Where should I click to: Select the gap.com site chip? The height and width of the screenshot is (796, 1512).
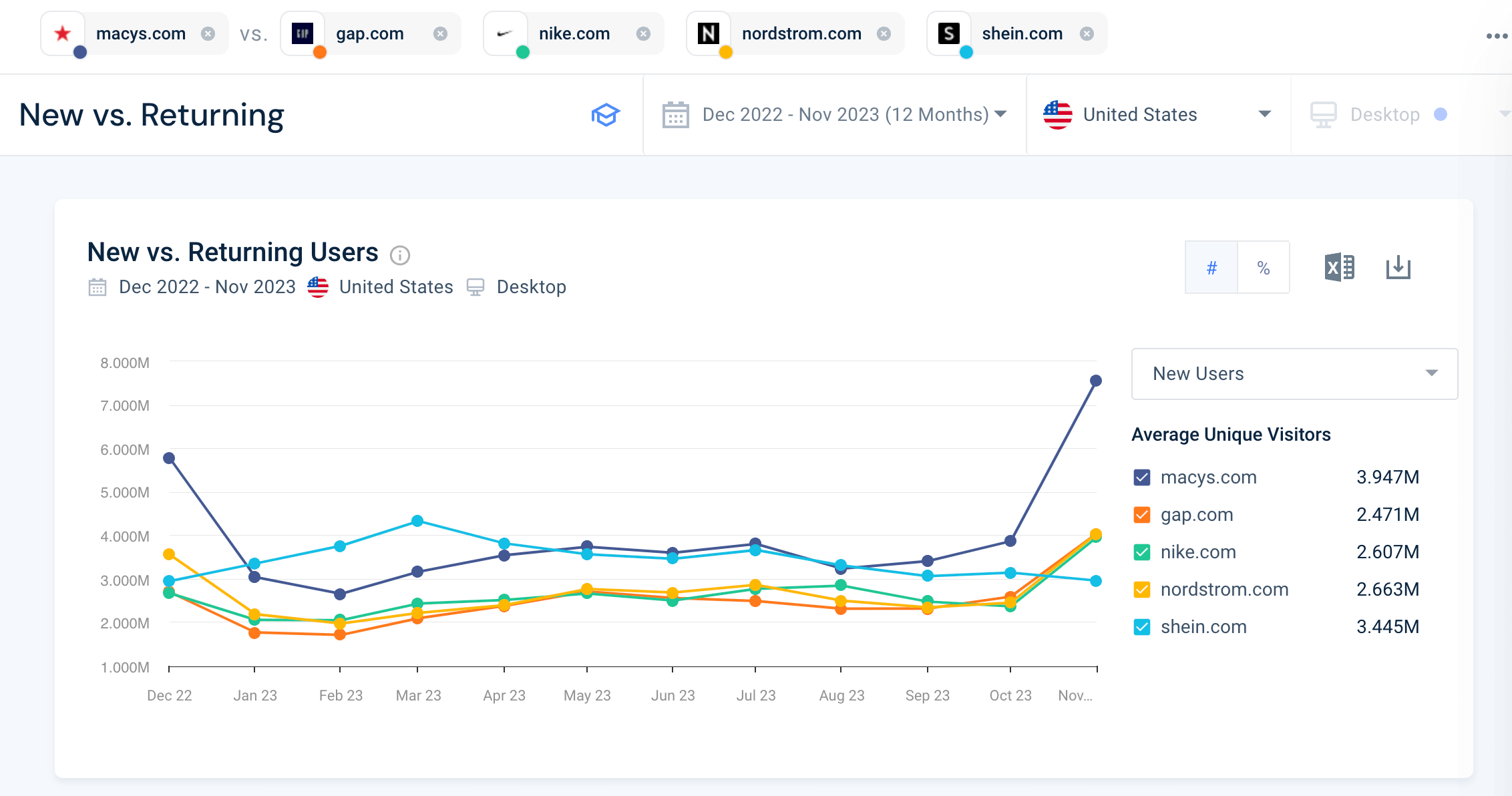pos(370,33)
